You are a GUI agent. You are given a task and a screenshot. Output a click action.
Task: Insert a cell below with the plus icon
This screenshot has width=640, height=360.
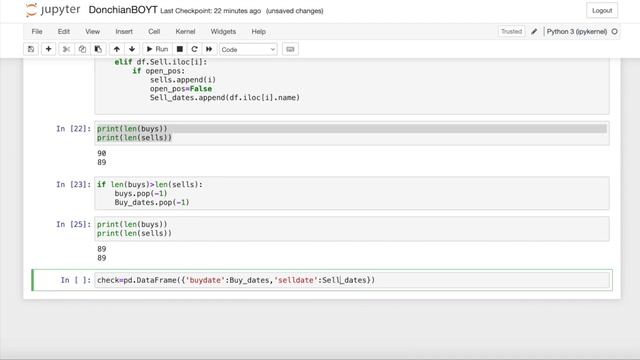pyautogui.click(x=48, y=49)
